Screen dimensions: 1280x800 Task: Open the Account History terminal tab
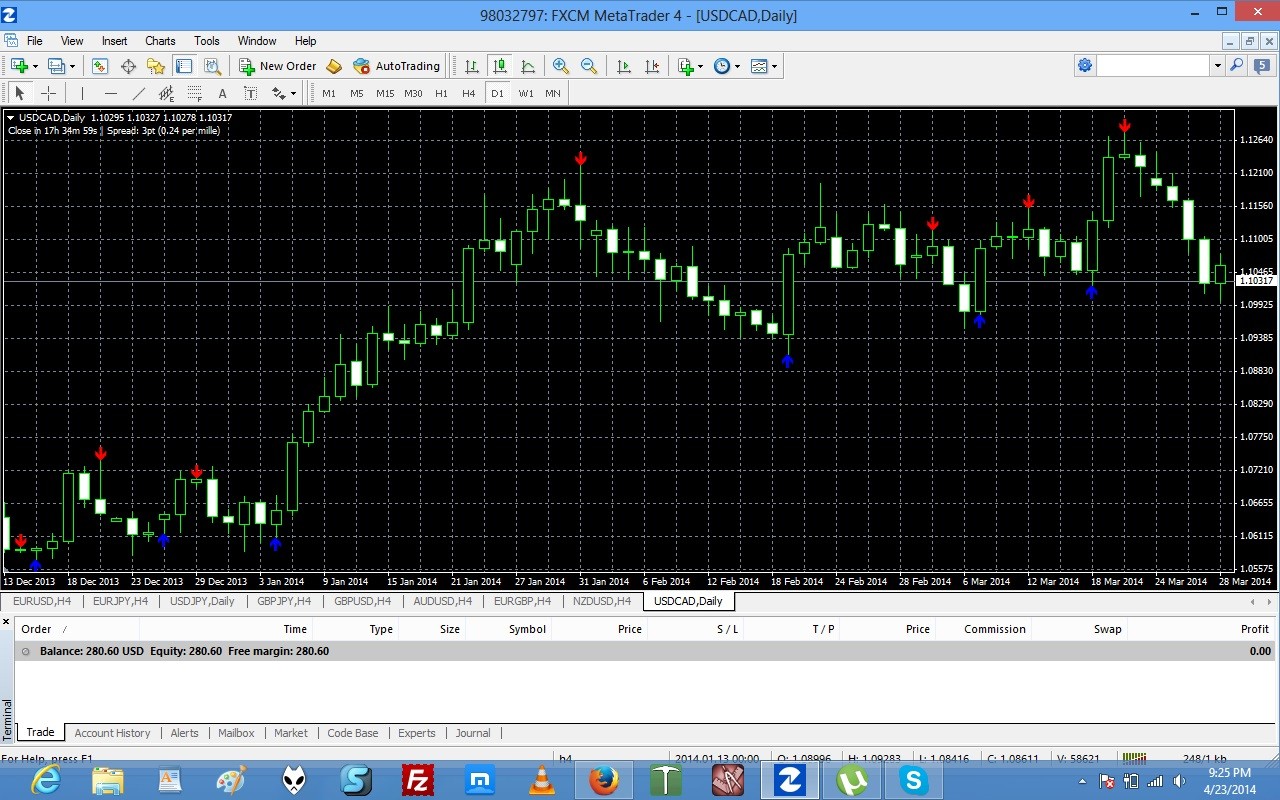point(112,733)
